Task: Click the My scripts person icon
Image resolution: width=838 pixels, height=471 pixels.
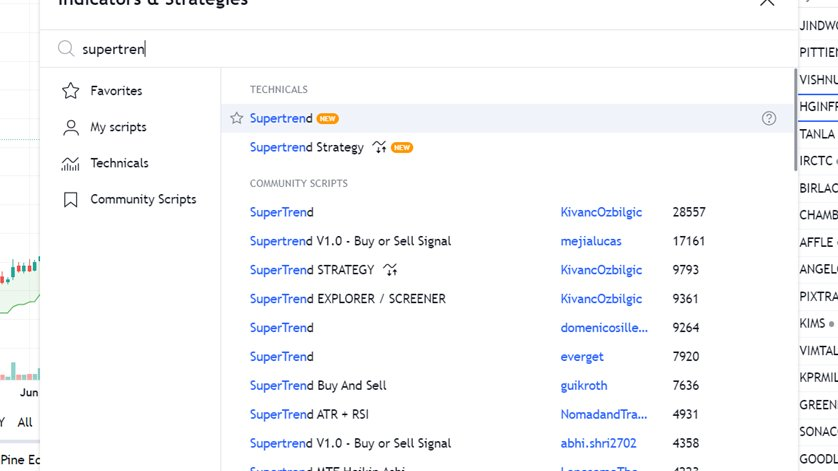Action: pyautogui.click(x=71, y=127)
